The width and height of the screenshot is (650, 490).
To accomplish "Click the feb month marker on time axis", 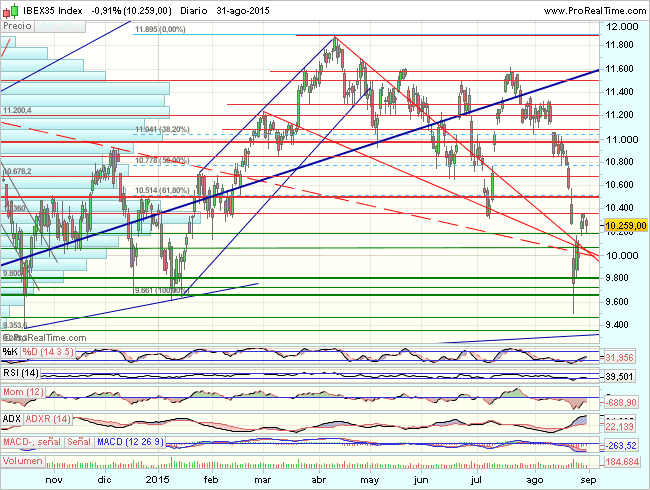I will pos(211,480).
